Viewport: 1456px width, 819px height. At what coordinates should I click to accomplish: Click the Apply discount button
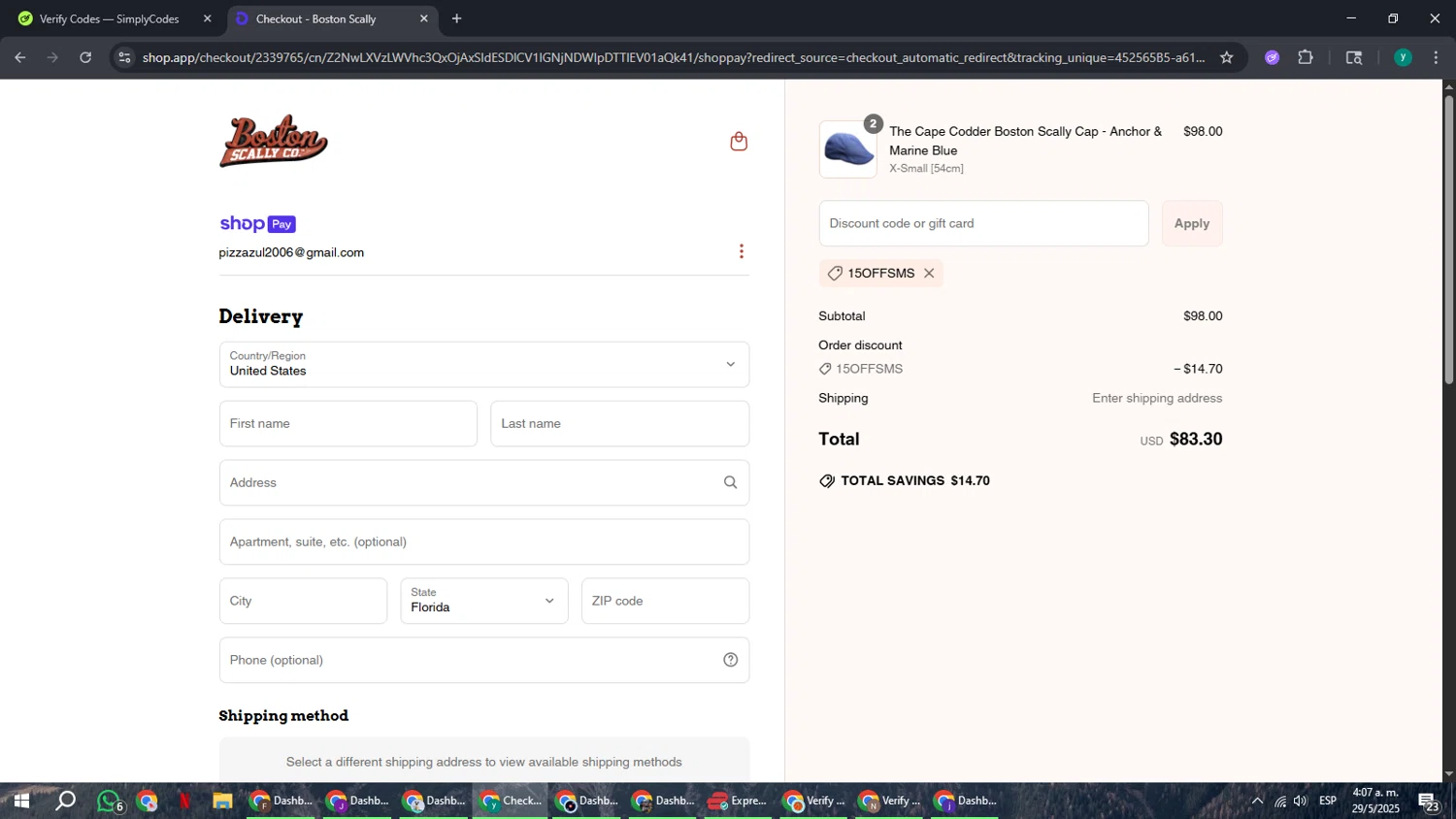coord(1192,223)
